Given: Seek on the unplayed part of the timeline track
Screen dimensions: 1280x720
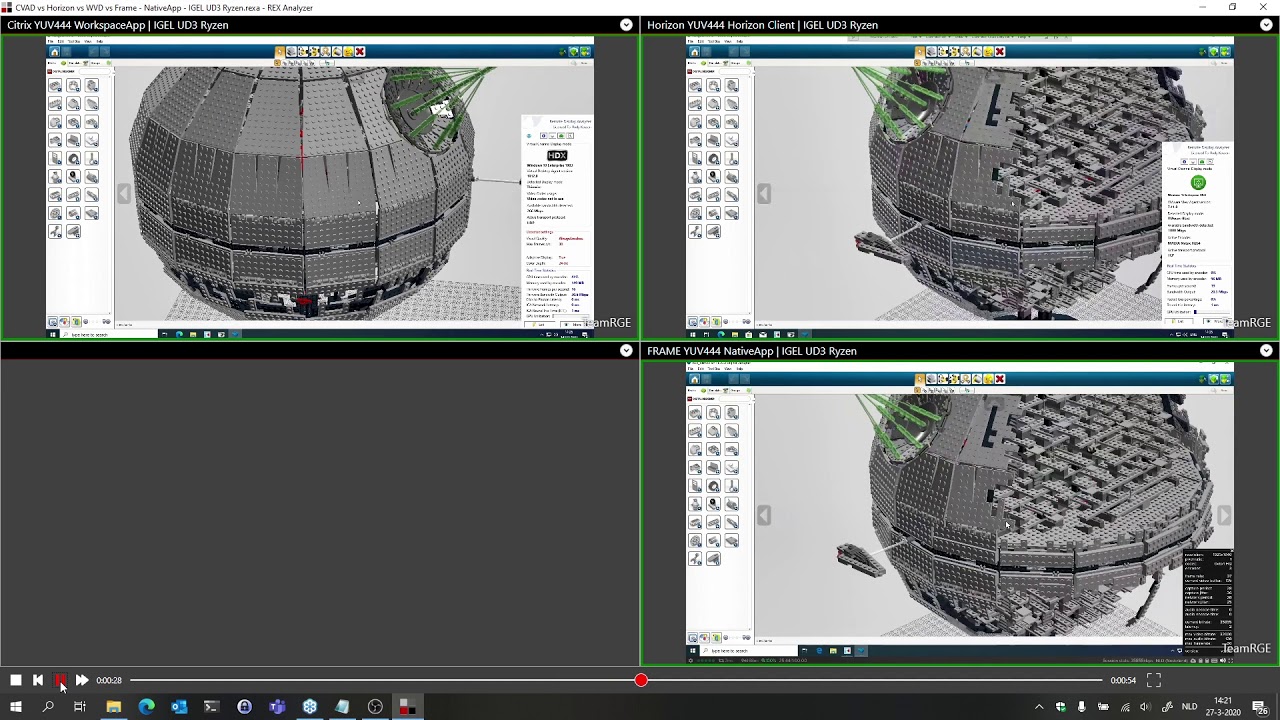Looking at the screenshot, I should point(874,680).
